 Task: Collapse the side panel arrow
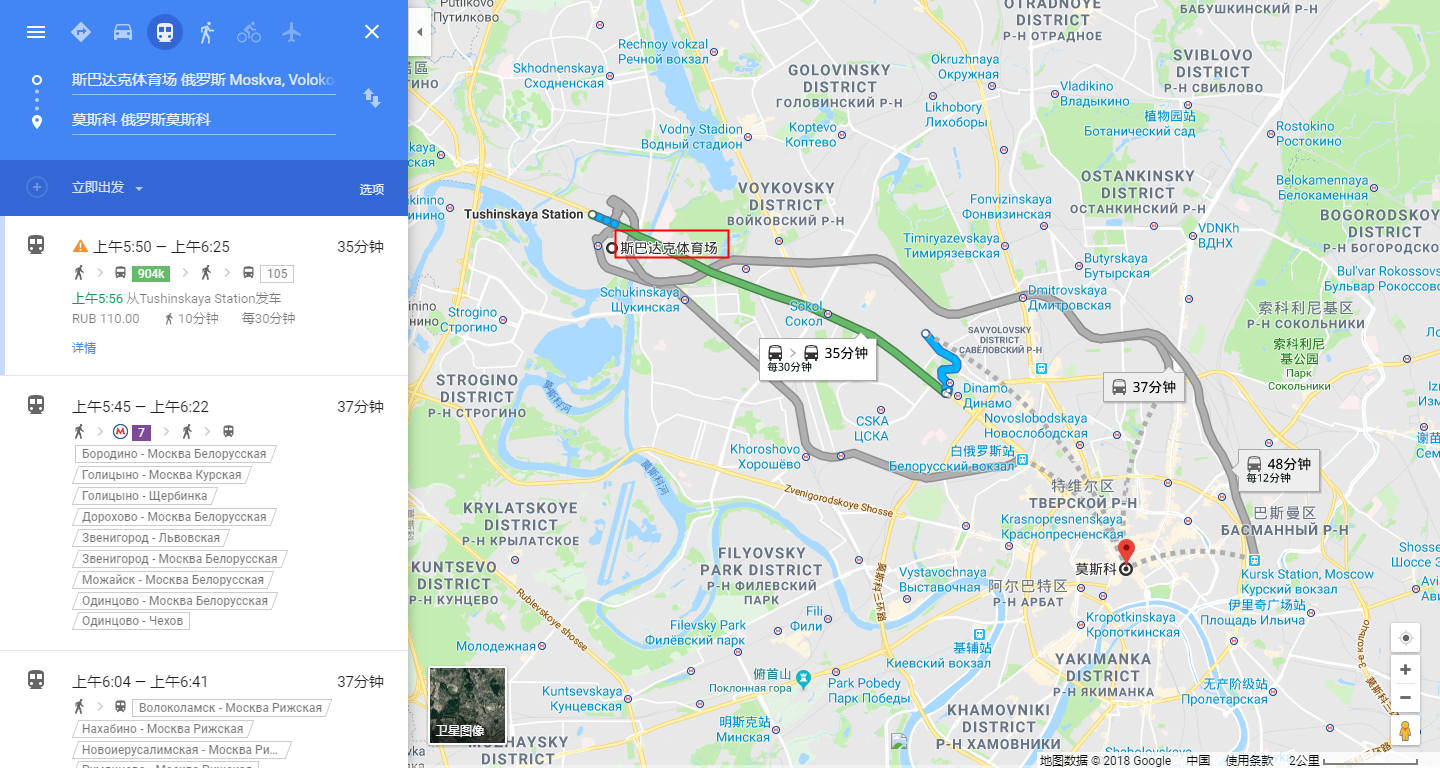click(419, 32)
